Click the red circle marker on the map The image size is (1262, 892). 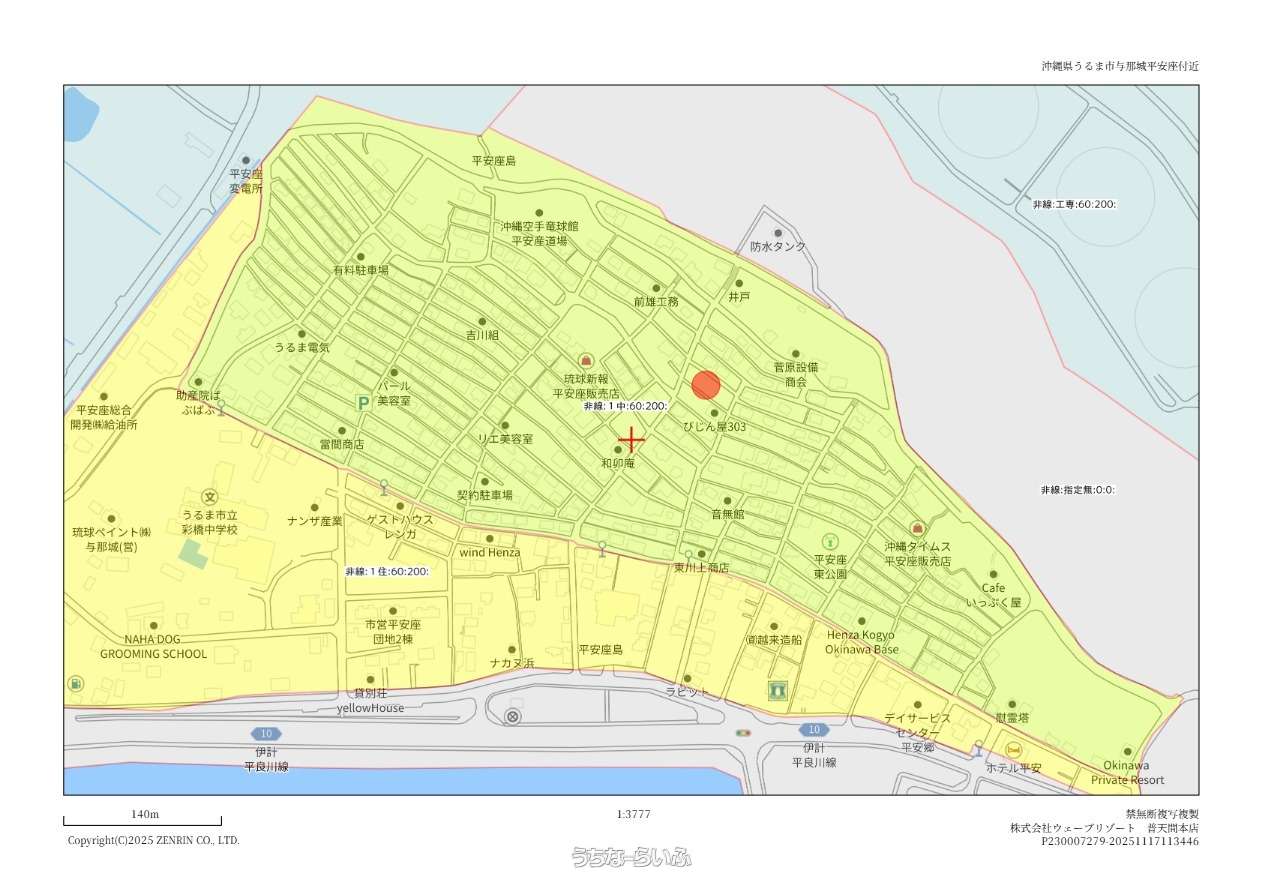click(706, 385)
